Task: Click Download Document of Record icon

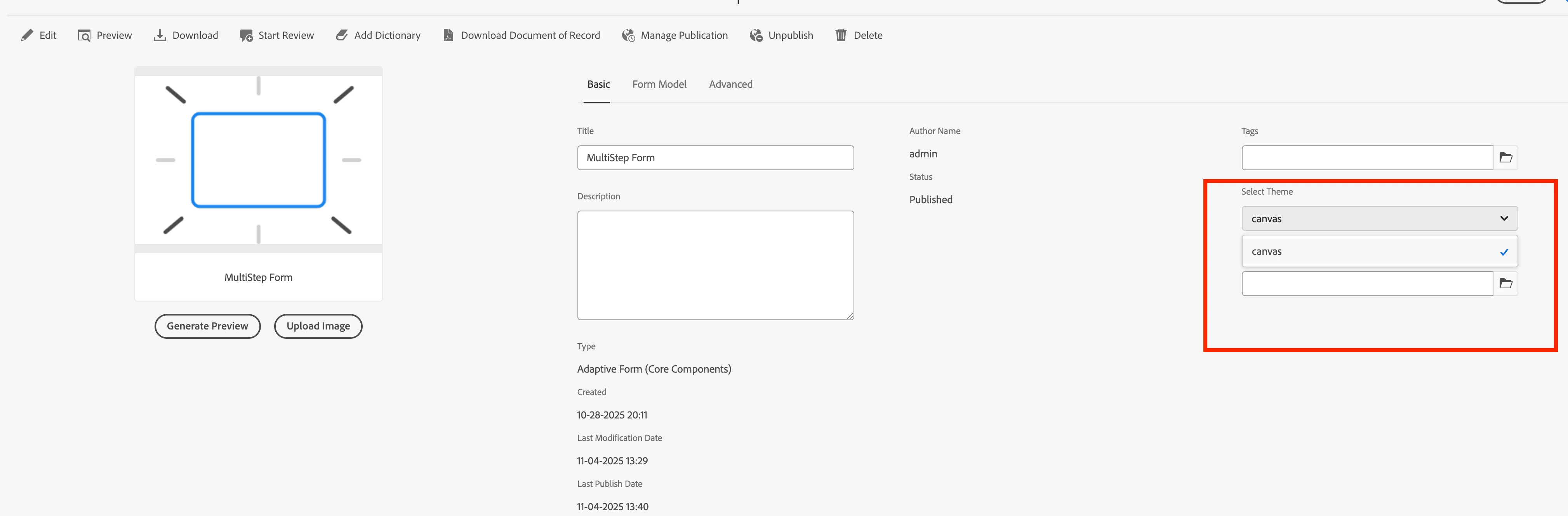Action: pos(448,35)
